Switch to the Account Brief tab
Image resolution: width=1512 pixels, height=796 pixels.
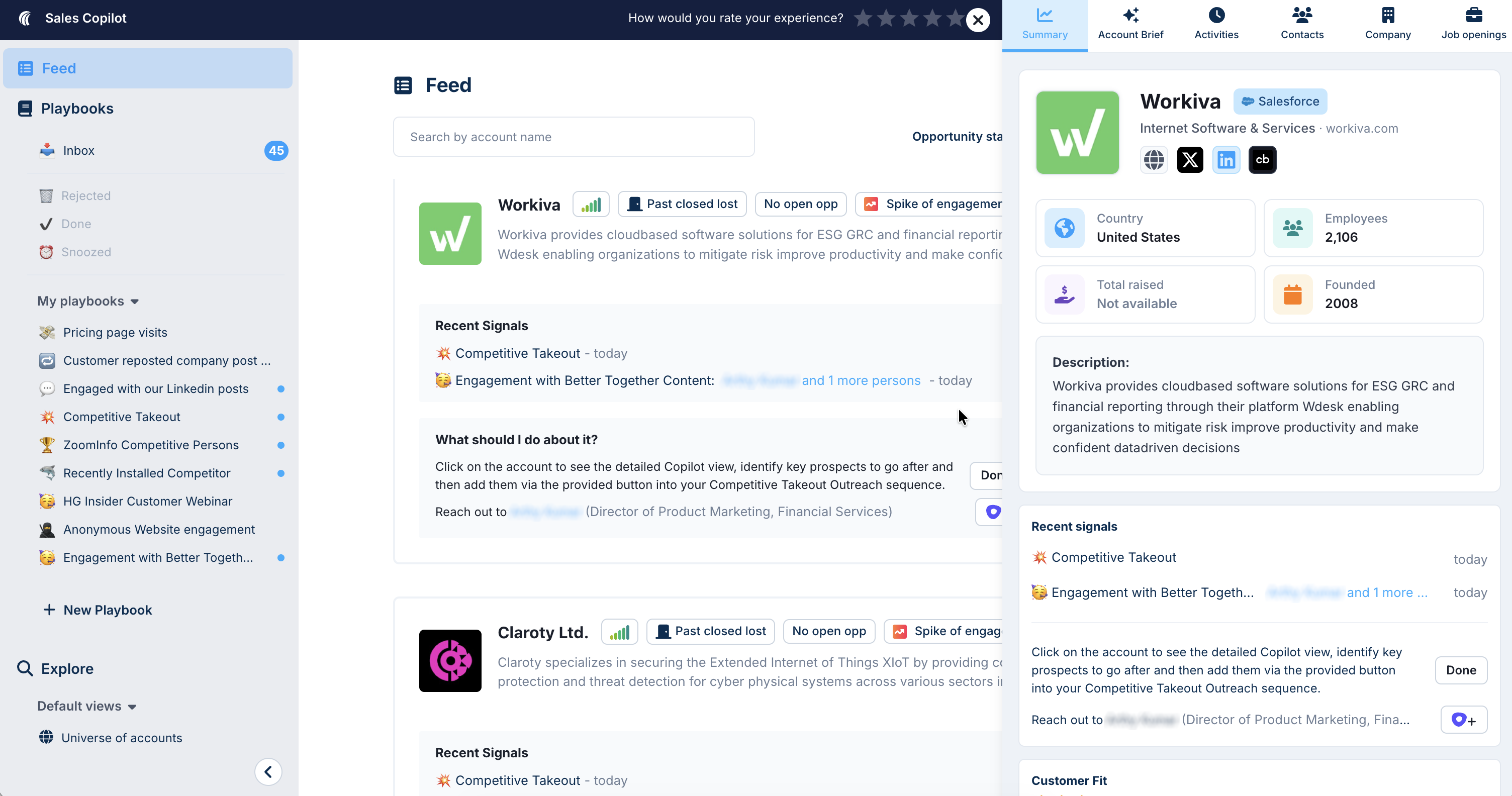point(1130,25)
